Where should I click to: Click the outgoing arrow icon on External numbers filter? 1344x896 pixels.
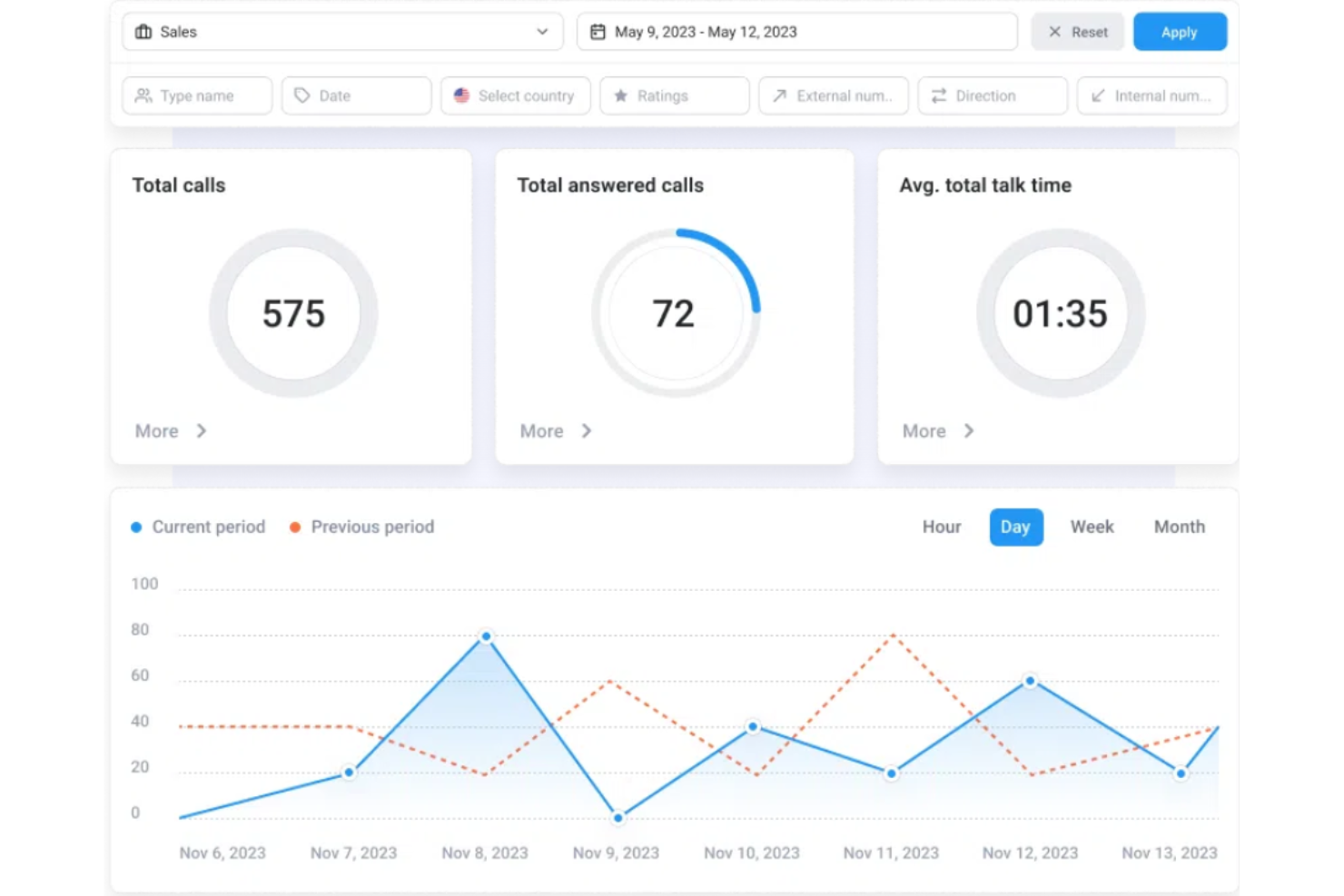point(779,95)
